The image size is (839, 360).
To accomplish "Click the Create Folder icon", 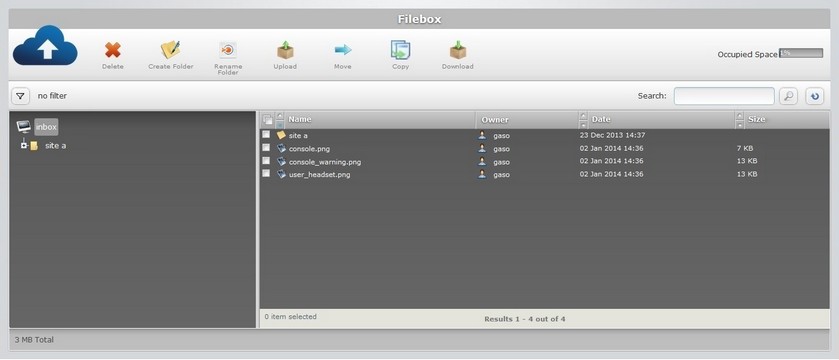I will 171,50.
